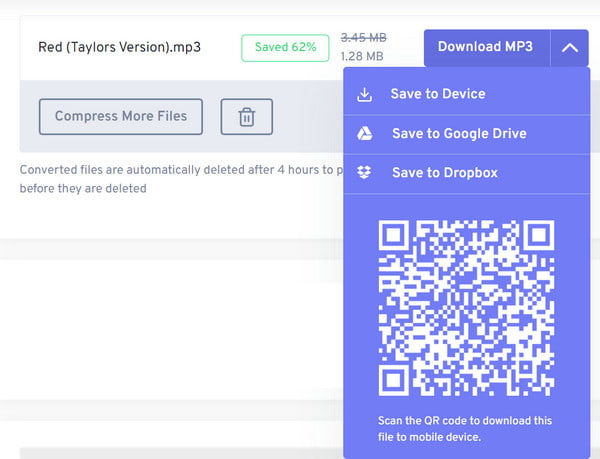Click the Google Drive triangle icon
600x459 pixels.
364,133
